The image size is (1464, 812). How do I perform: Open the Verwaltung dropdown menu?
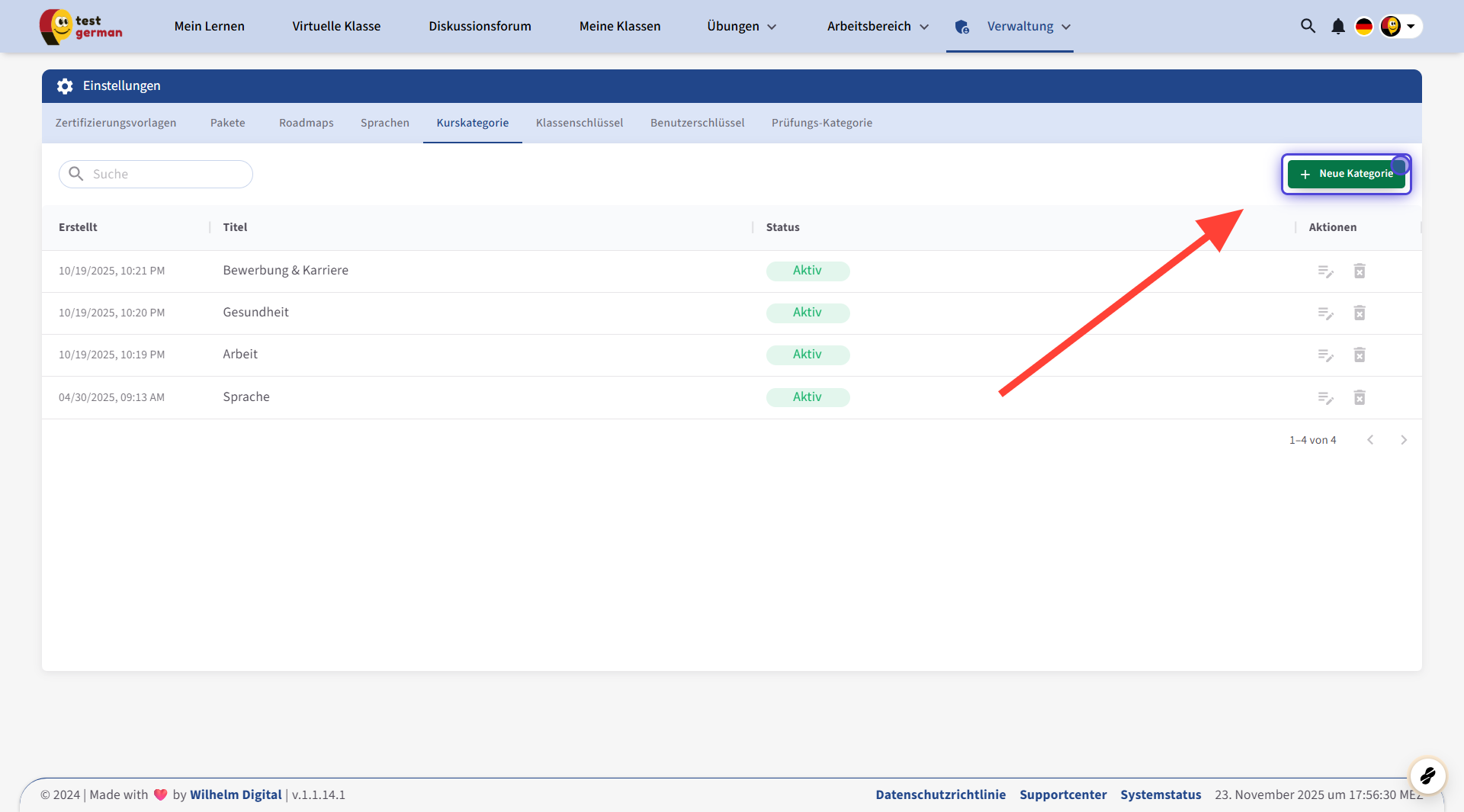pyautogui.click(x=1029, y=27)
